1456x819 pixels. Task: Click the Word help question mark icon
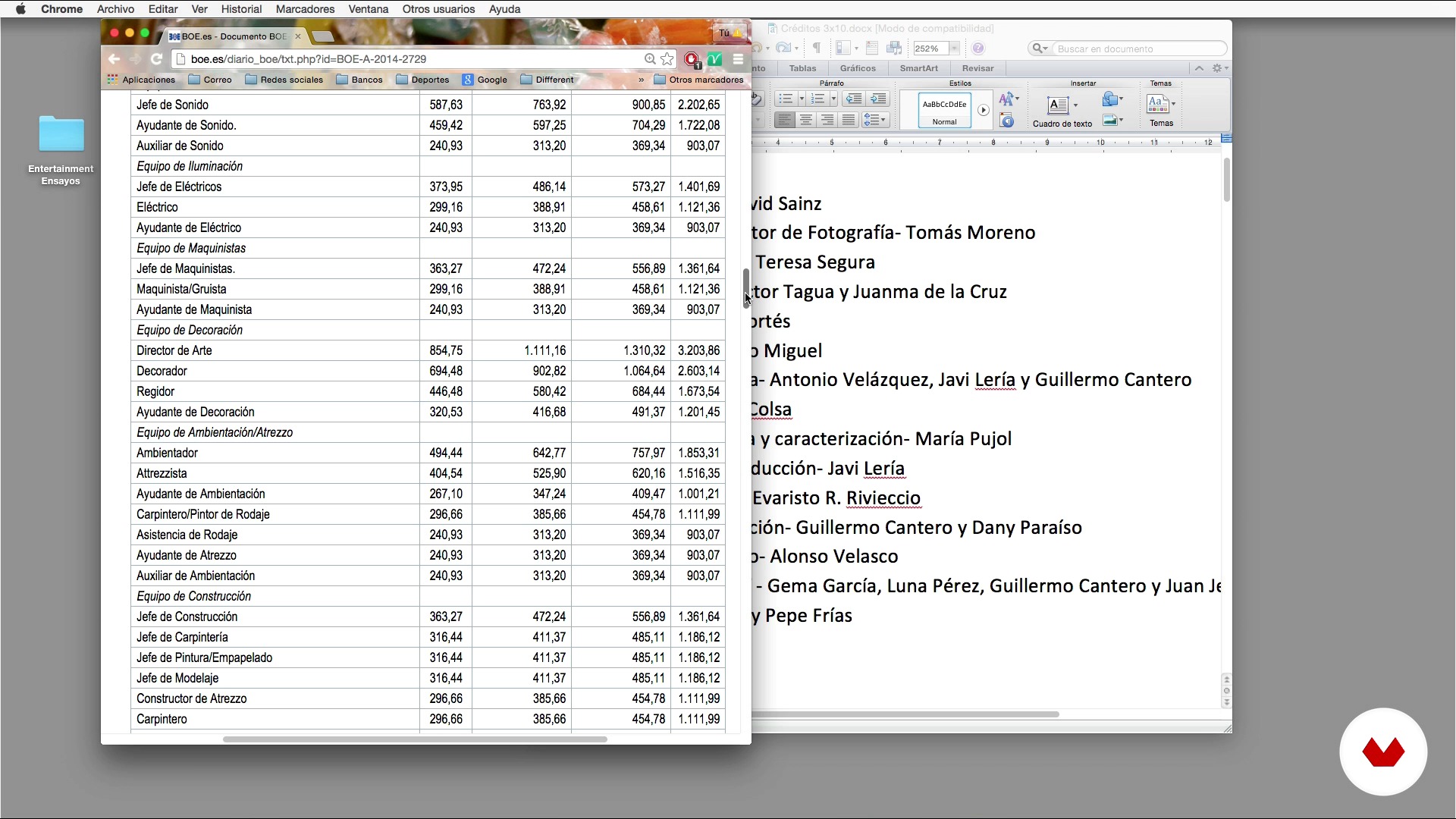tap(978, 49)
